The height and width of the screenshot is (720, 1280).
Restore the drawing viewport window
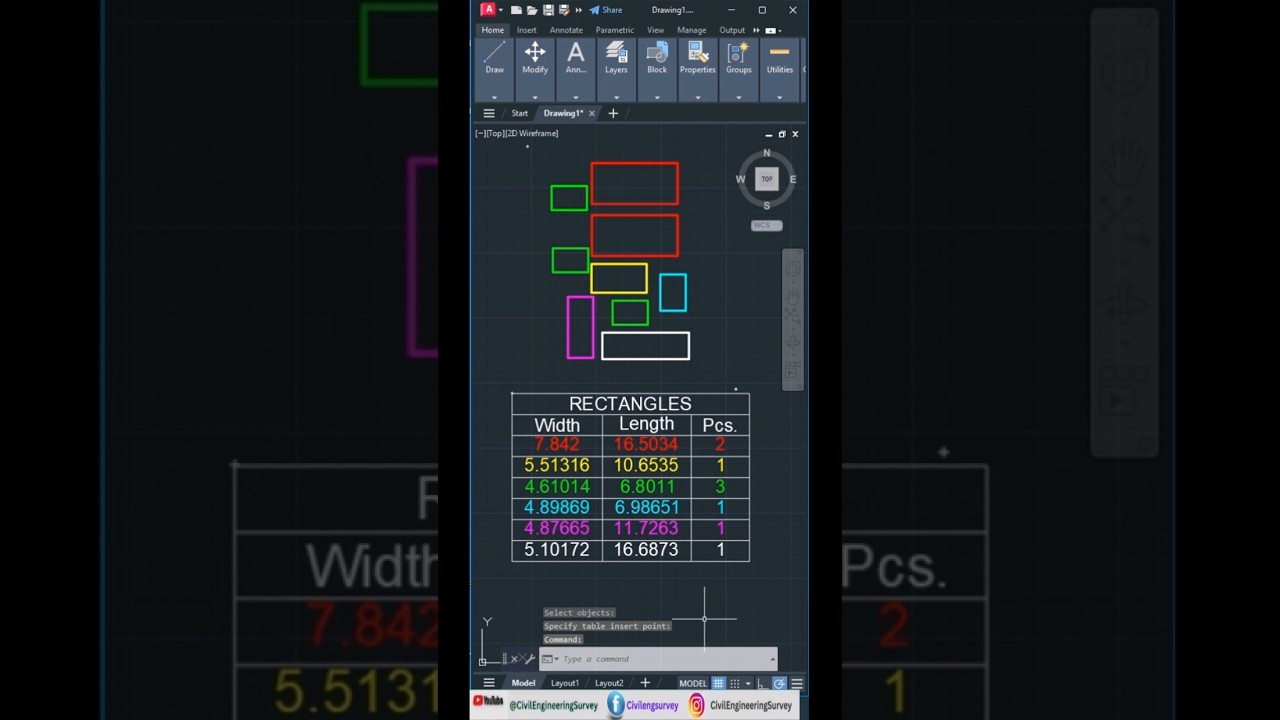click(x=782, y=134)
